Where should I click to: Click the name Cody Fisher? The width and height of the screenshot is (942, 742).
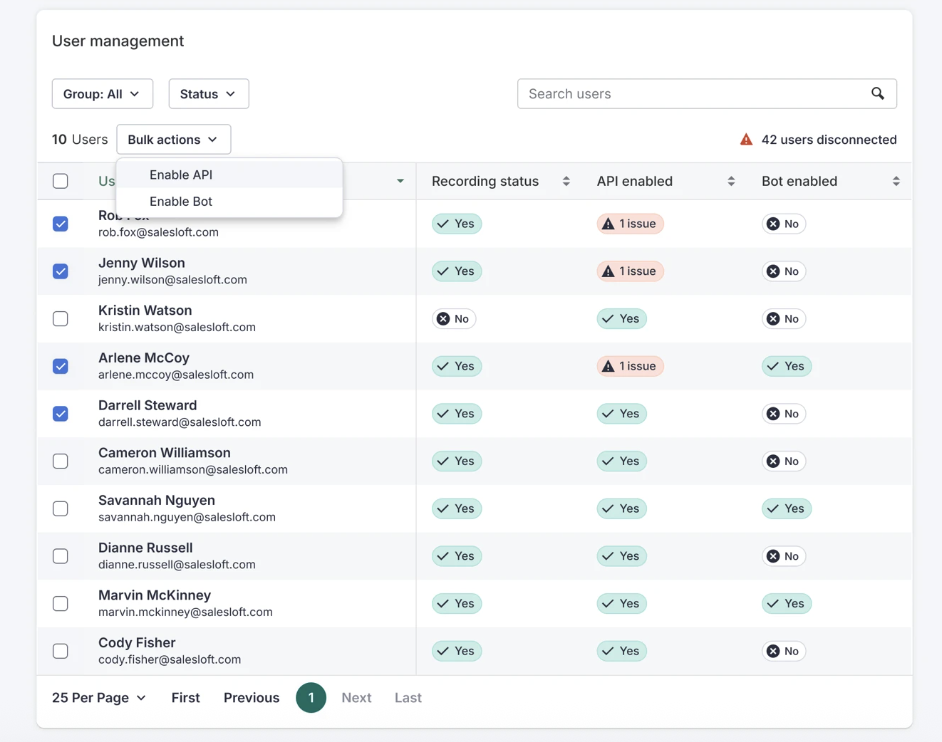click(x=137, y=642)
